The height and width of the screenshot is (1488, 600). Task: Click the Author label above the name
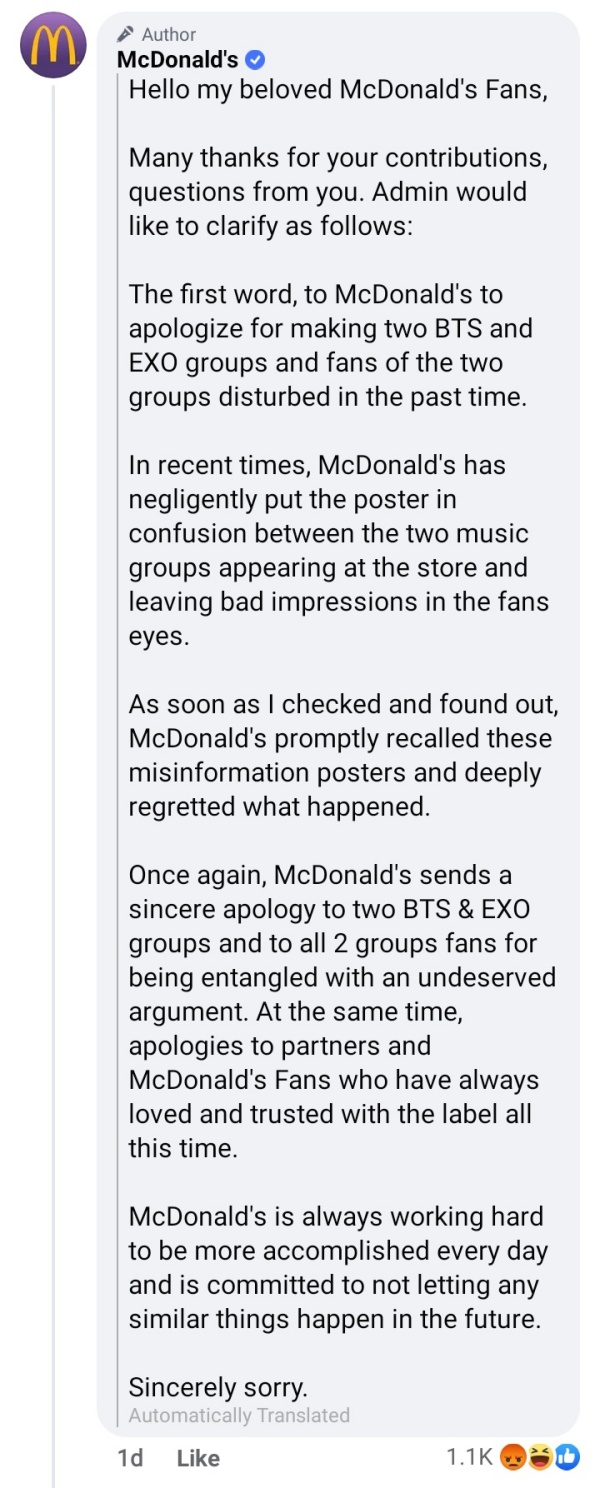coord(169,35)
